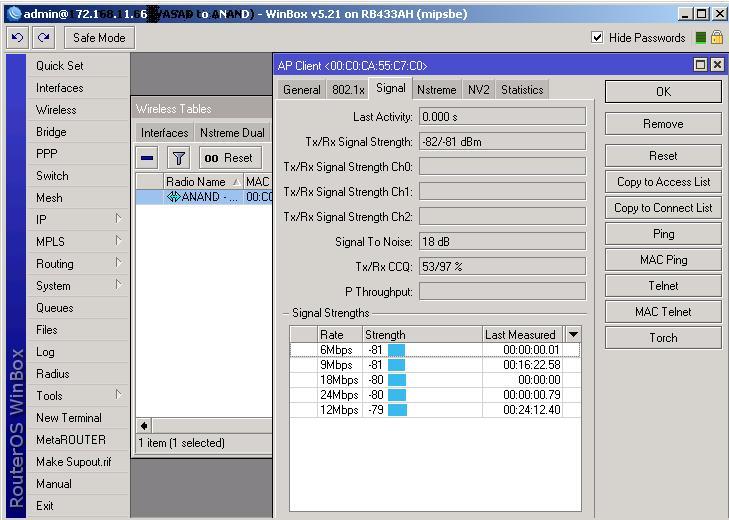Click the Reset button in AP Client

(663, 156)
